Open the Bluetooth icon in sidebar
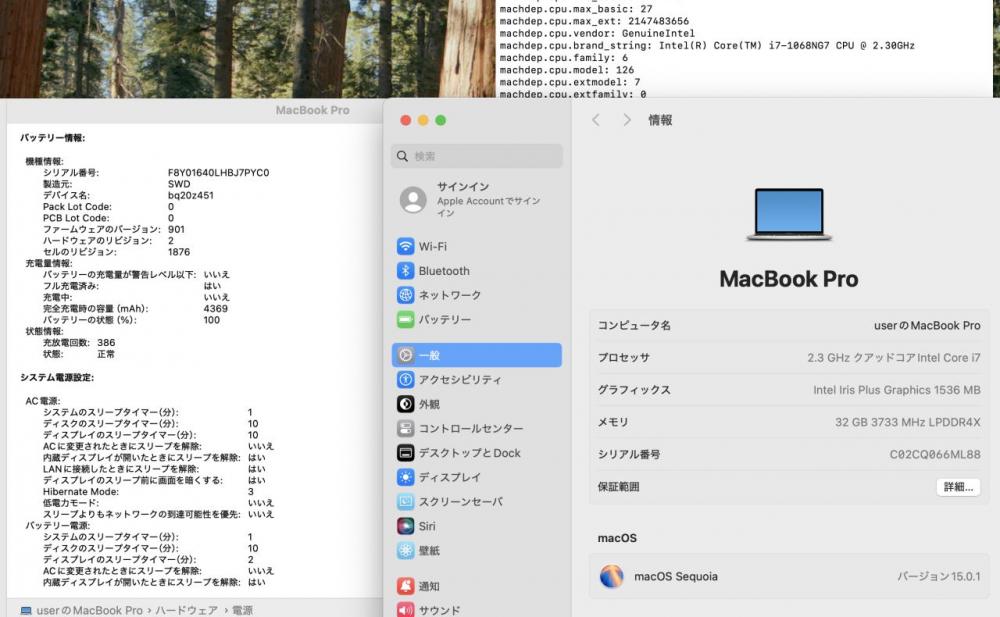The image size is (1000, 617). 405,271
